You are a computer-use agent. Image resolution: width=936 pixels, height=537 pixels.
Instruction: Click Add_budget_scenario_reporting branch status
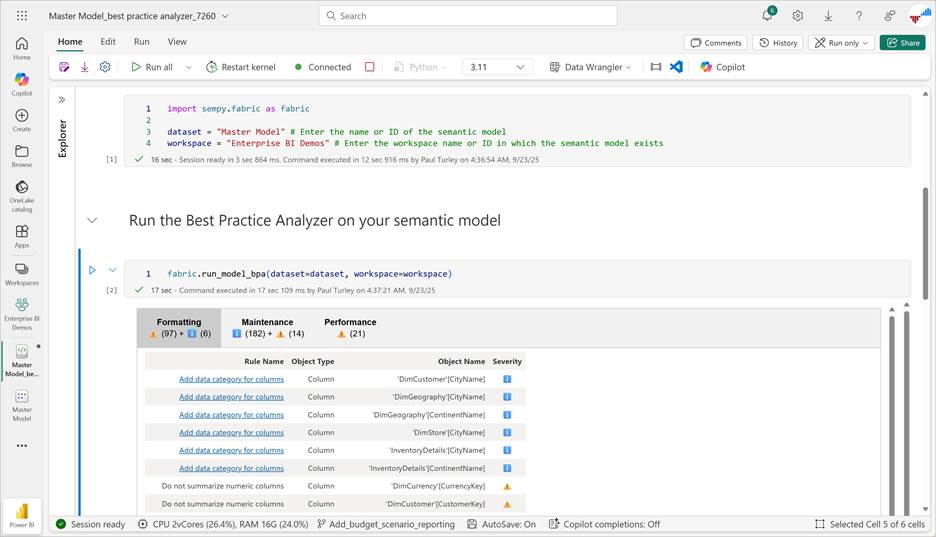[x=386, y=524]
